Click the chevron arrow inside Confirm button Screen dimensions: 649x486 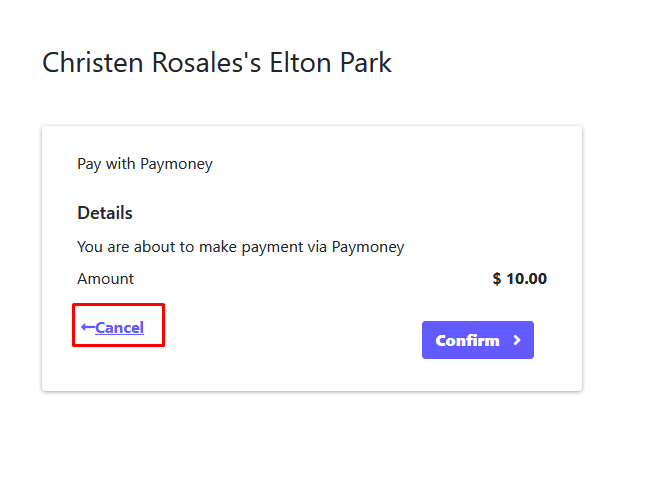coord(516,340)
